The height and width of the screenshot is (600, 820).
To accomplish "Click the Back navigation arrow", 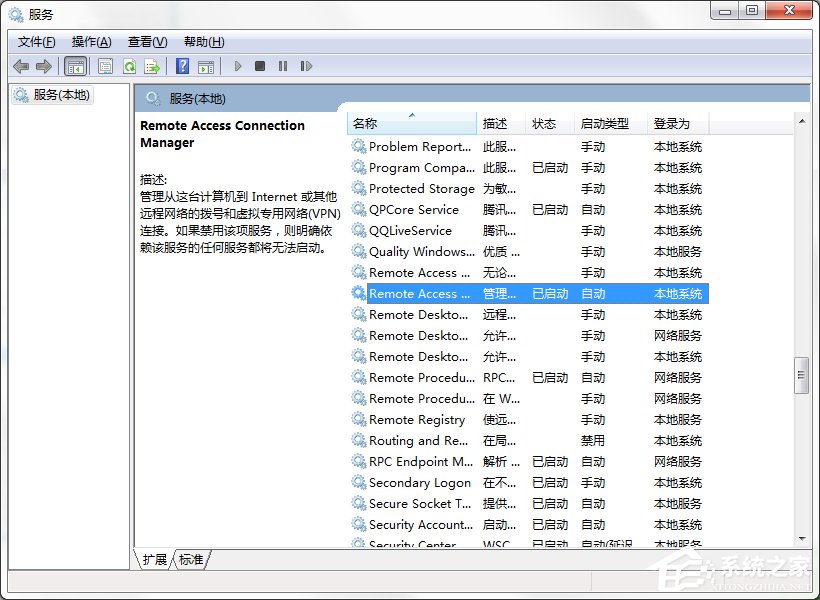I will pos(20,66).
